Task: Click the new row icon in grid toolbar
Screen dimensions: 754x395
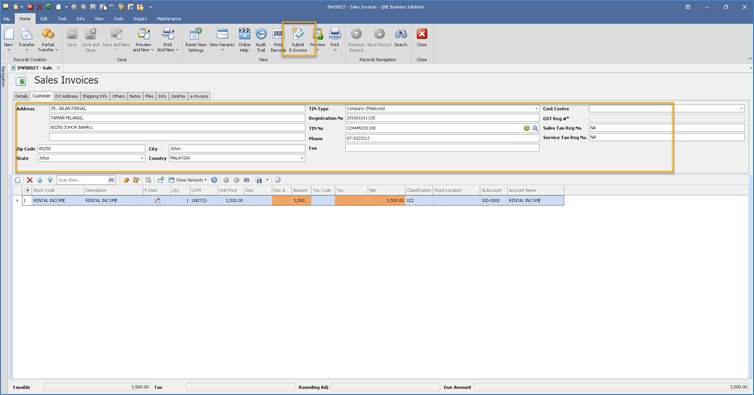Action: pos(18,180)
